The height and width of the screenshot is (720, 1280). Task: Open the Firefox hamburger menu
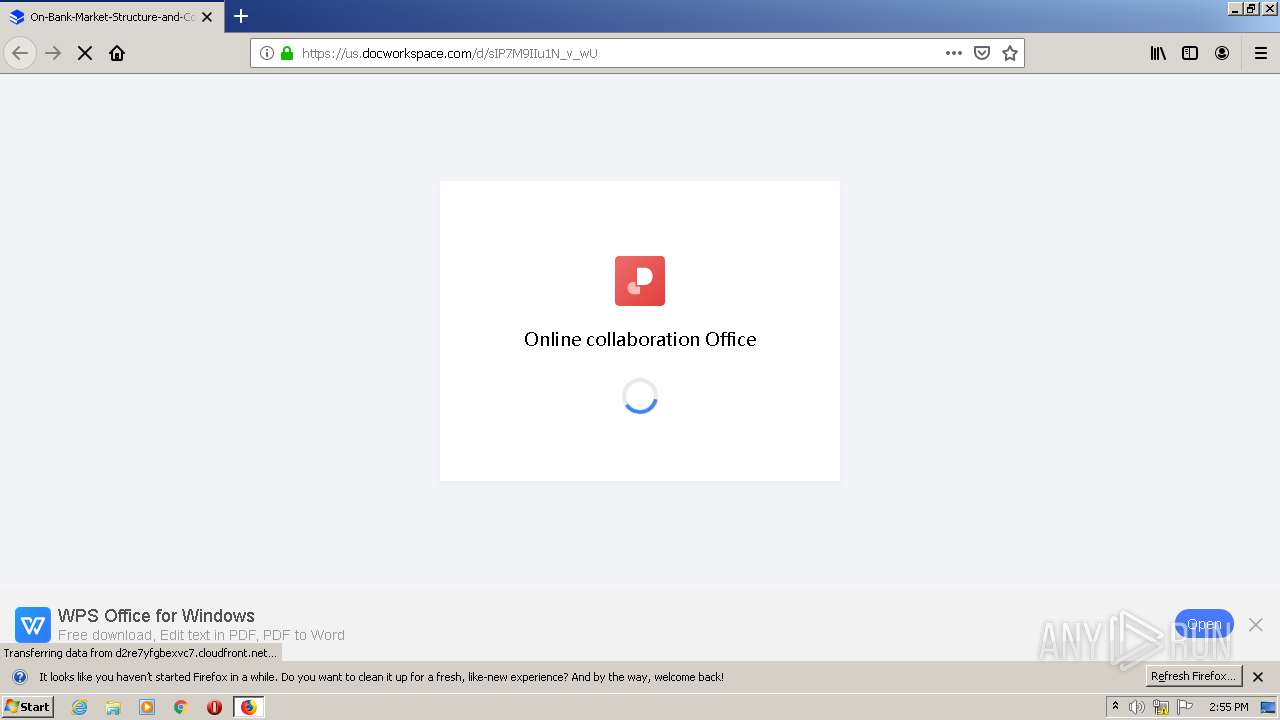[x=1261, y=53]
